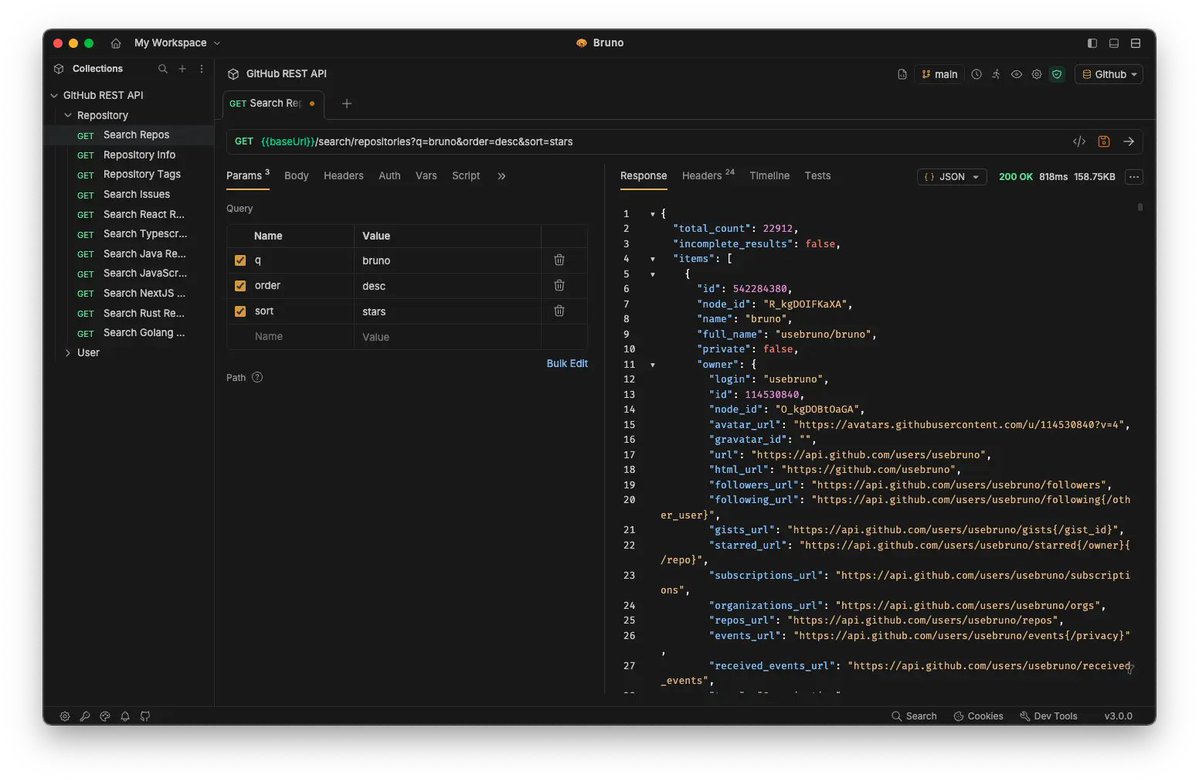This screenshot has height=782, width=1199.
Task: Open preferences gear in status bar
Action: 65,716
